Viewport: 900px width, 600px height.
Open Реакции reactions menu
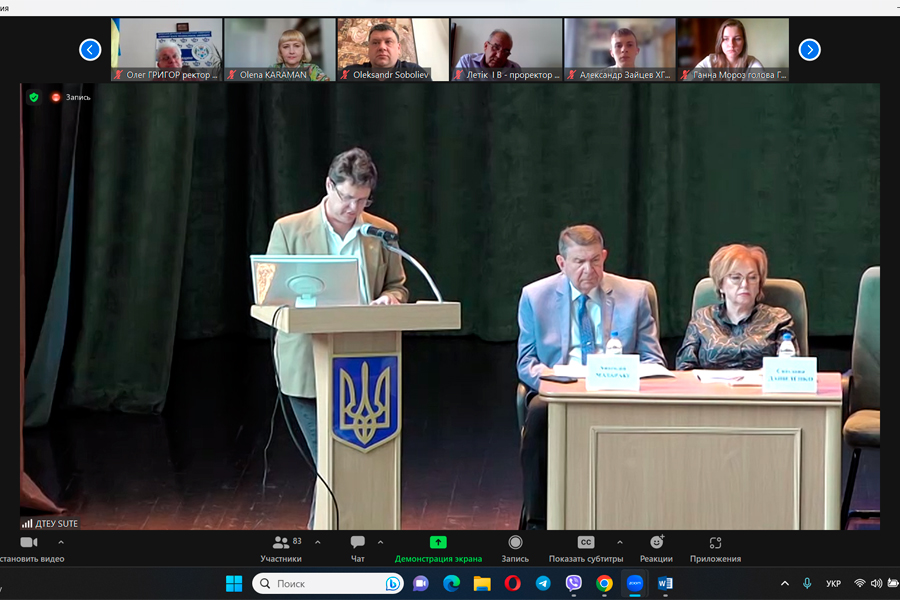point(657,549)
